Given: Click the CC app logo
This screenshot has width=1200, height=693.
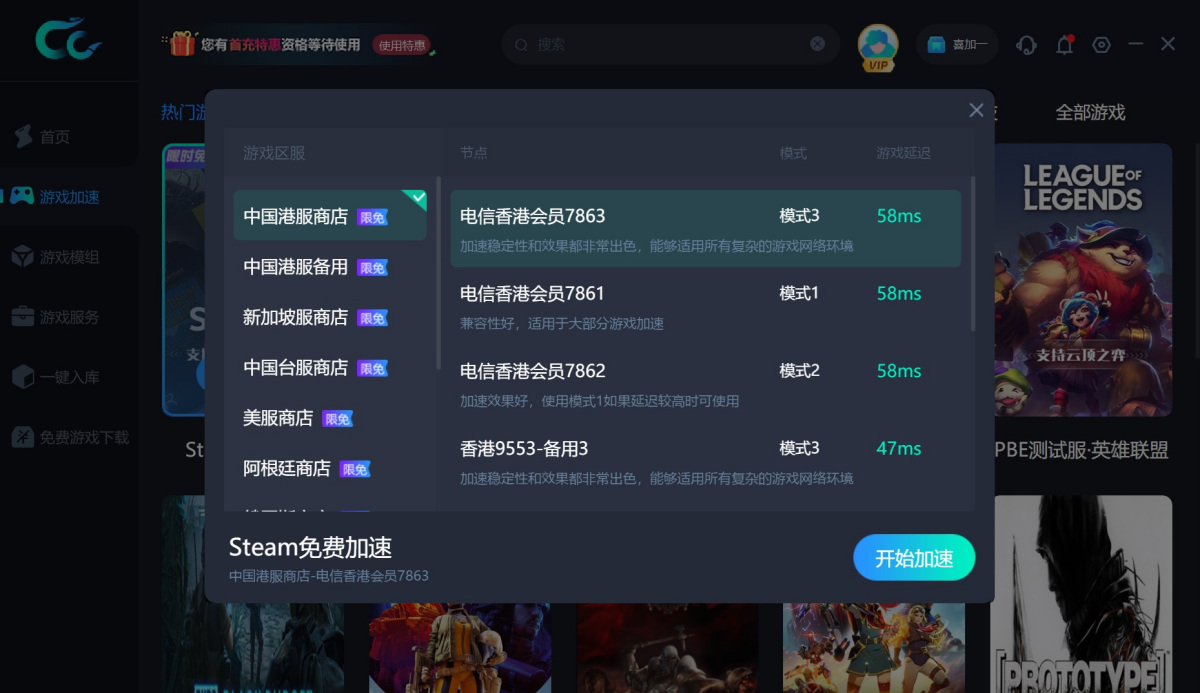Looking at the screenshot, I should (68, 40).
